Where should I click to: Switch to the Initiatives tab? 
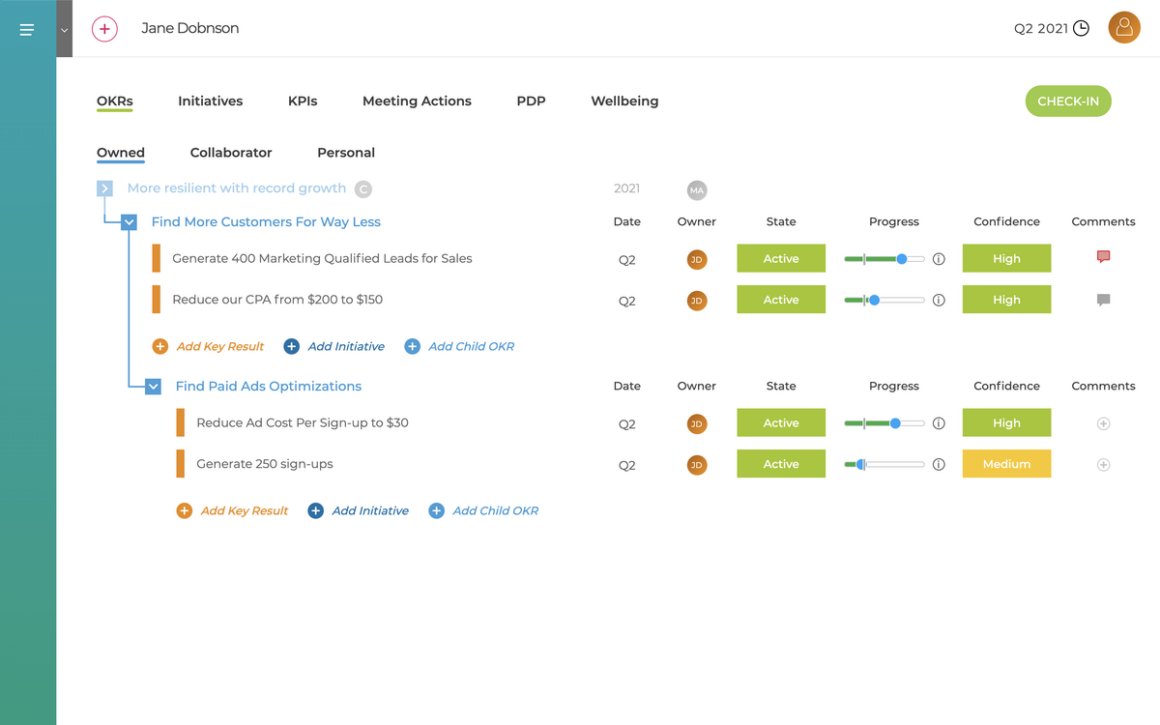coord(210,101)
